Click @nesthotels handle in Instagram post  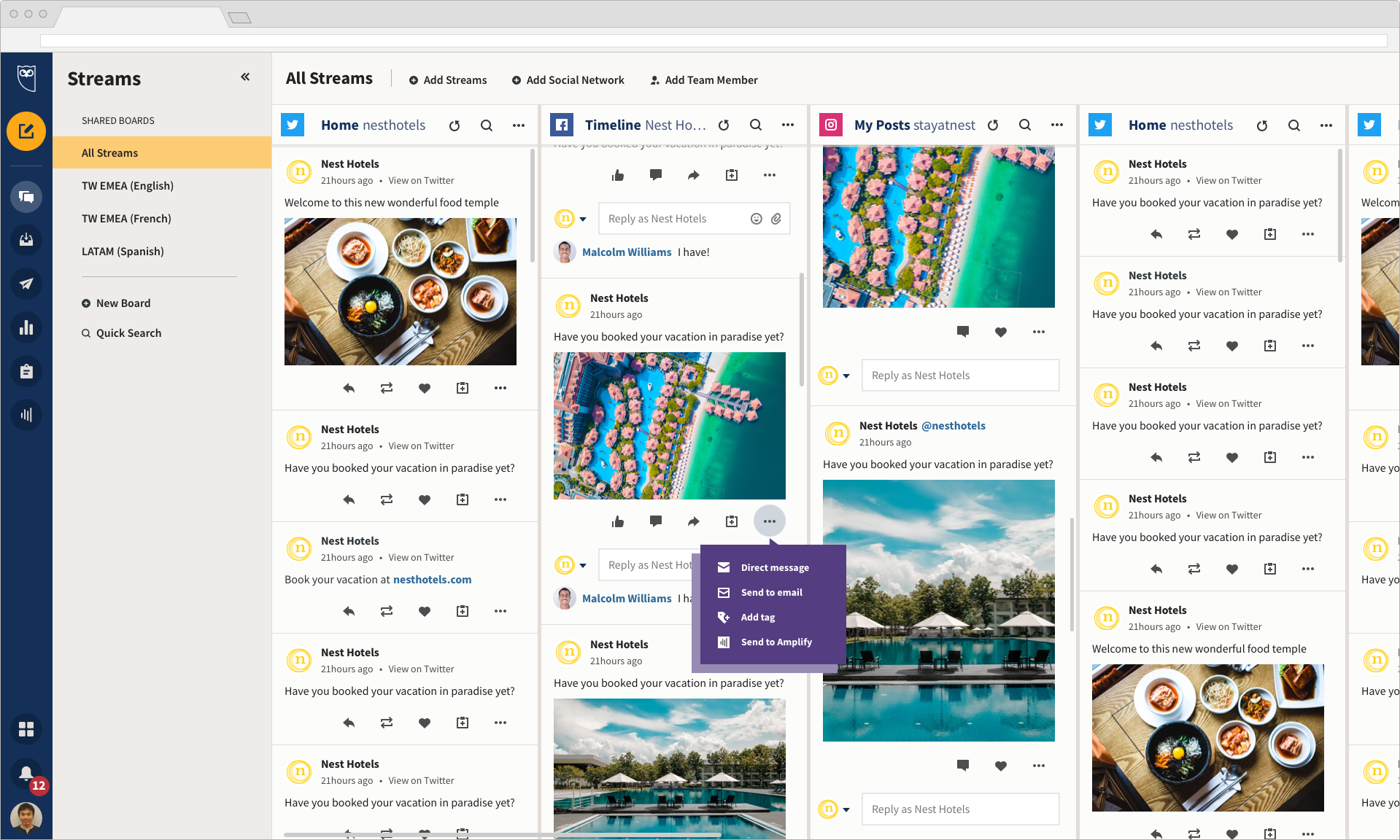coord(954,426)
